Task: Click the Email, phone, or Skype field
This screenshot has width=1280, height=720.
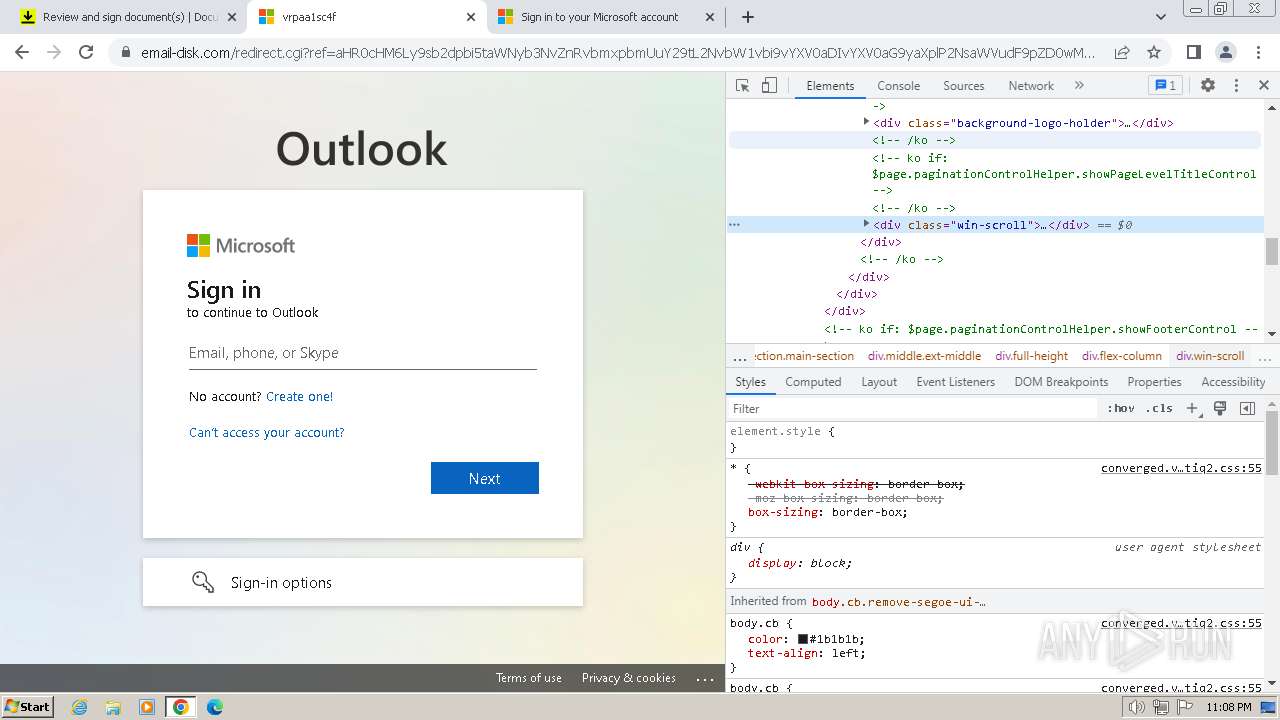Action: (x=362, y=353)
